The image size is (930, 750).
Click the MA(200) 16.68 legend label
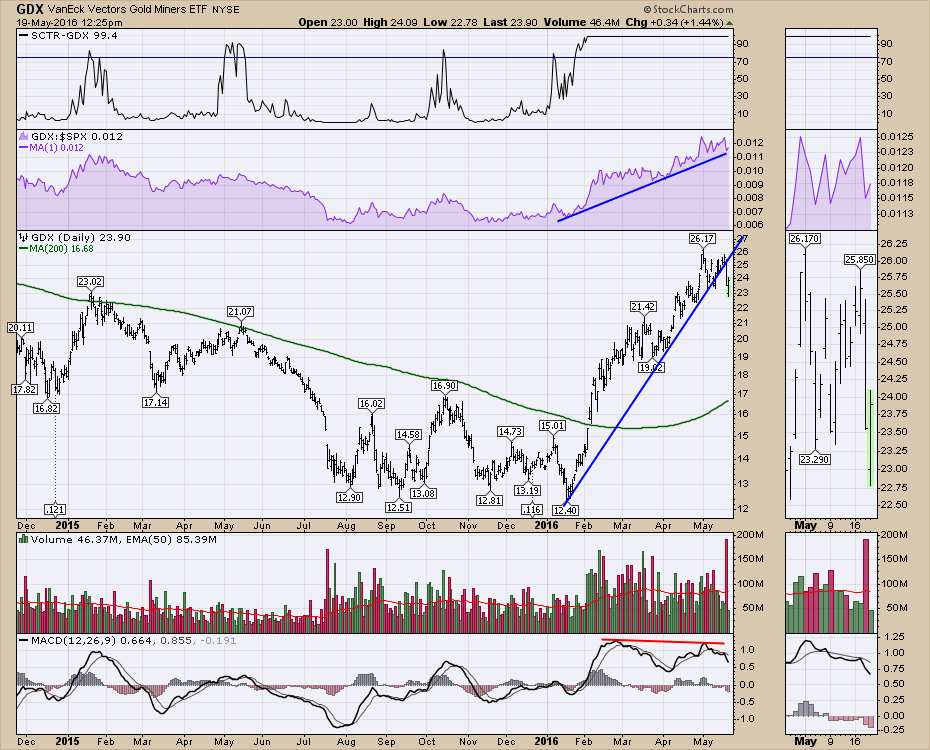[x=62, y=248]
